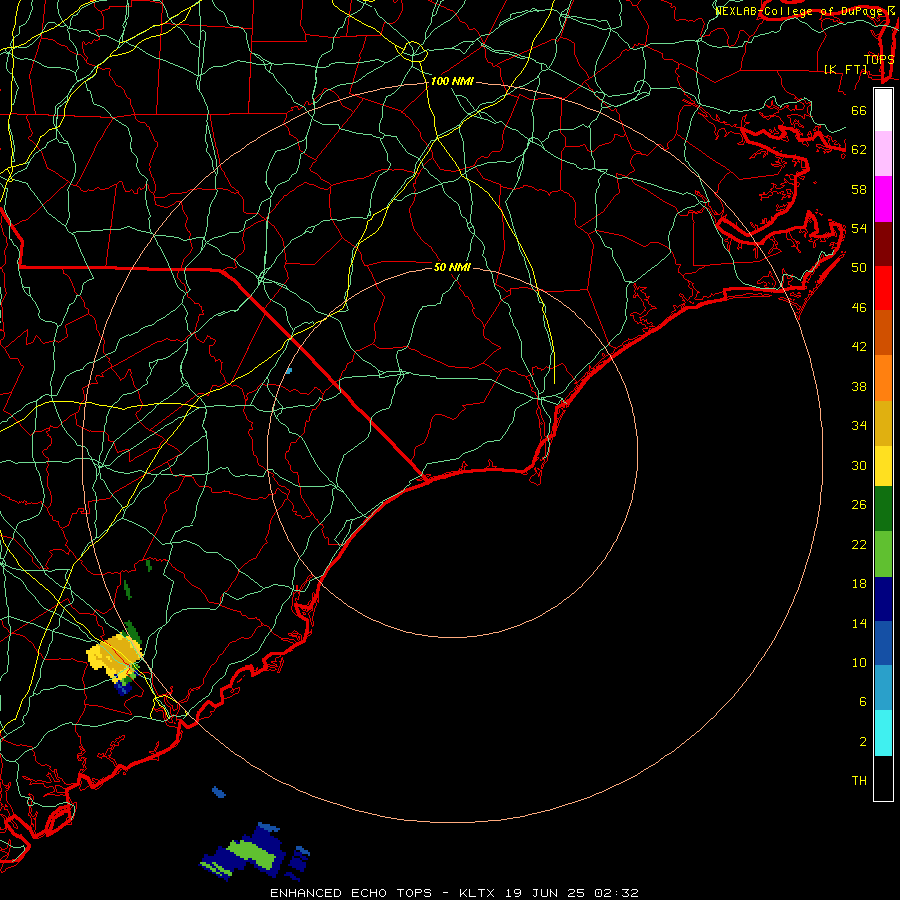900x900 pixels.
Task: Click the legend value 2
Action: (862, 742)
